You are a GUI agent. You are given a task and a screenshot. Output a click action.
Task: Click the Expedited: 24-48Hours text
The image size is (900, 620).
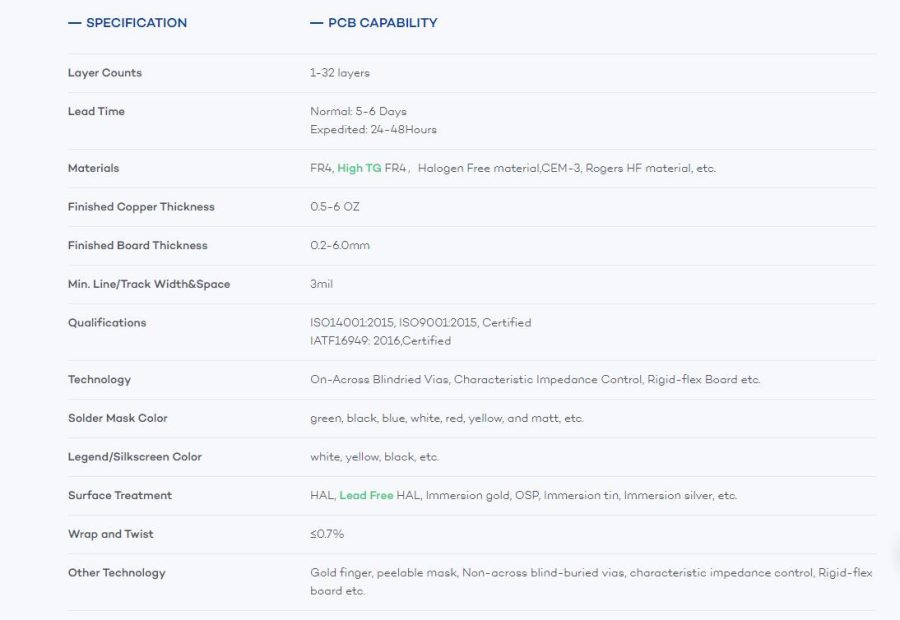373,130
